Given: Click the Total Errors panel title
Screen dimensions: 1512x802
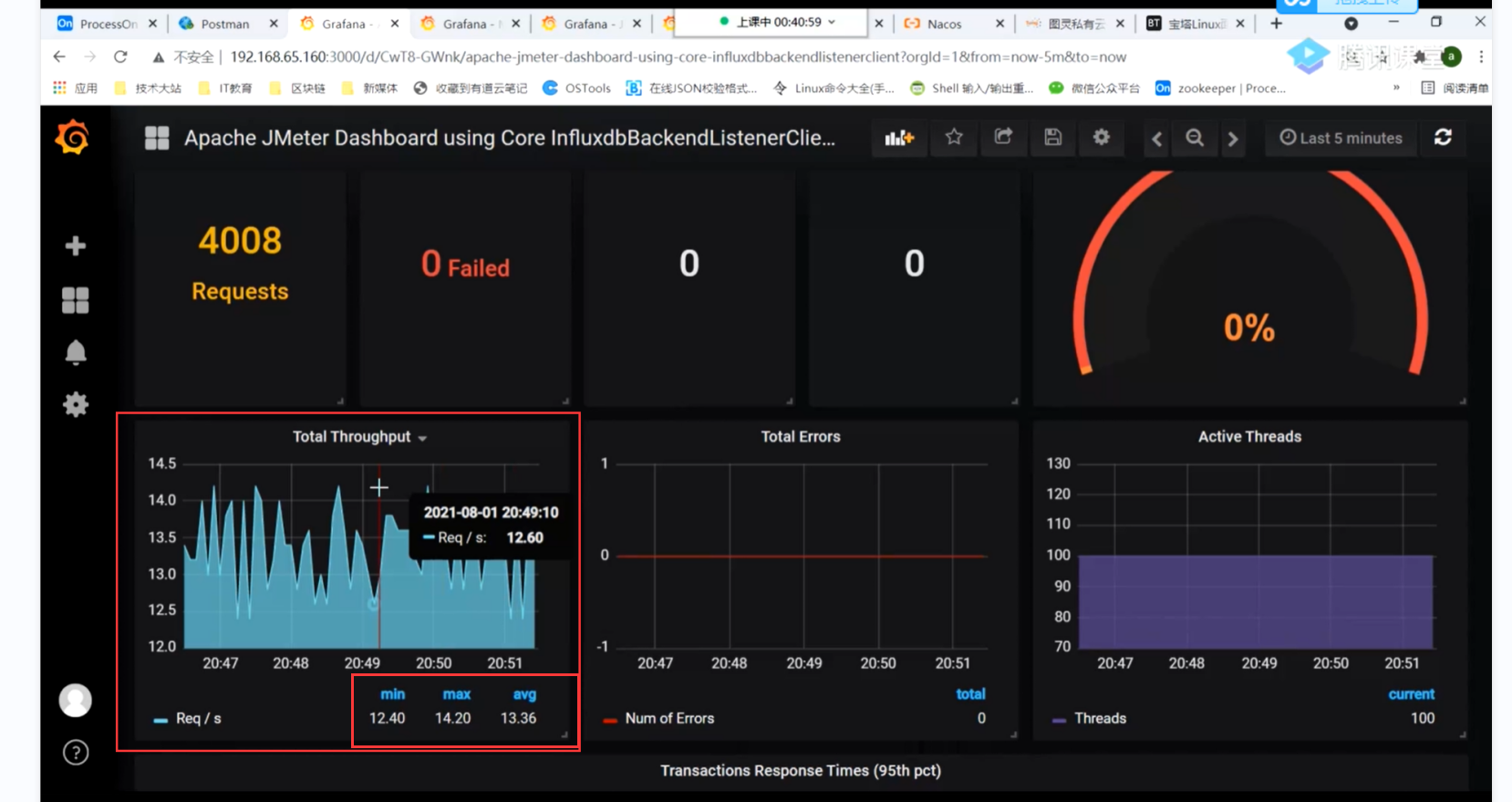Looking at the screenshot, I should tap(801, 437).
